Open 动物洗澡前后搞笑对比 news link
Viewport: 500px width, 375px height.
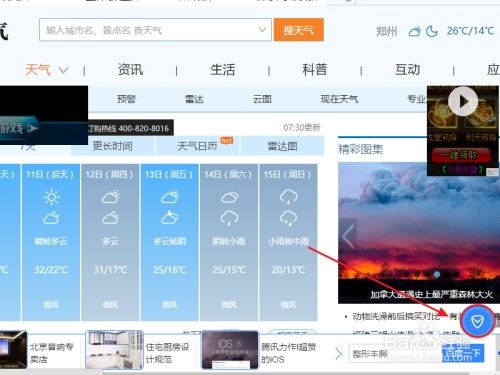click(396, 316)
